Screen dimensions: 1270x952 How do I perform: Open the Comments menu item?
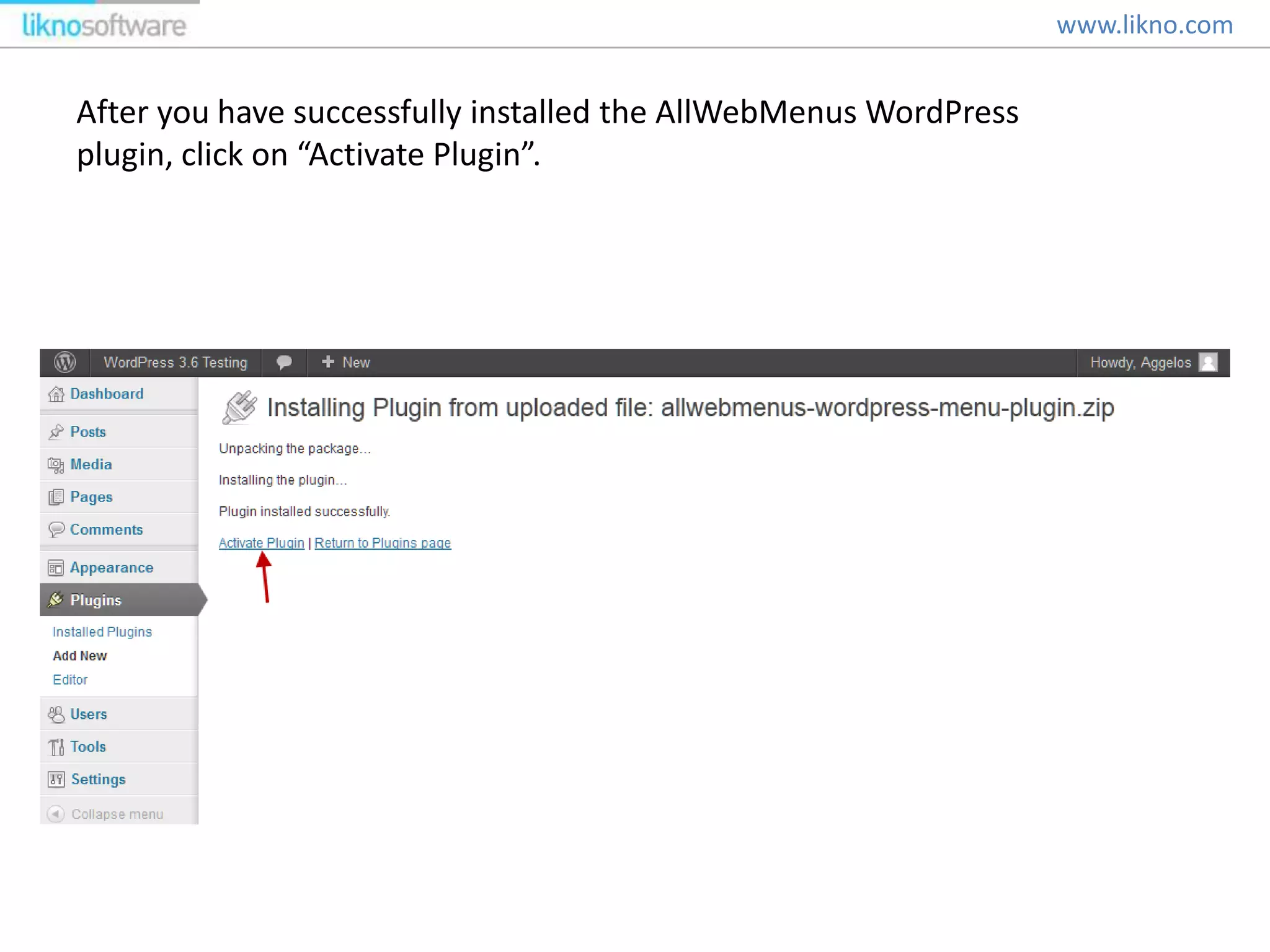coord(107,530)
